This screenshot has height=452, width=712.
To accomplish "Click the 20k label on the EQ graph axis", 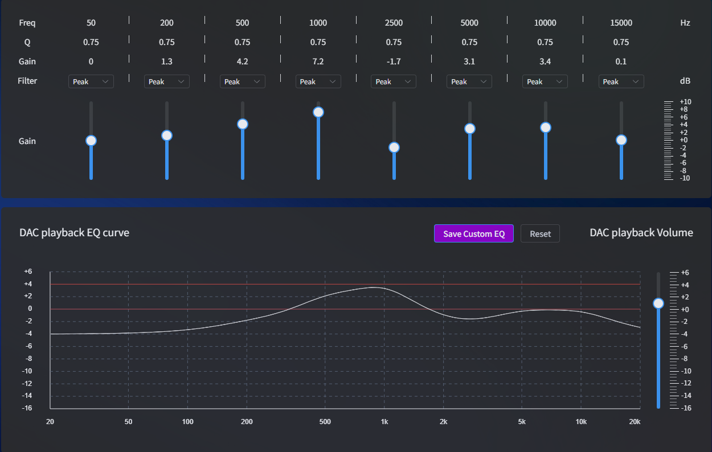I will pos(634,422).
